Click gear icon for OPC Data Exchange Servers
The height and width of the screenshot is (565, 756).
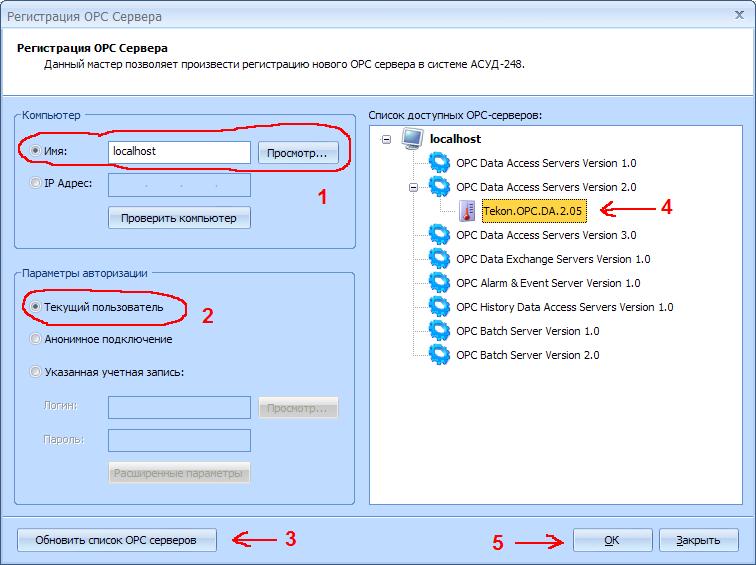point(439,259)
